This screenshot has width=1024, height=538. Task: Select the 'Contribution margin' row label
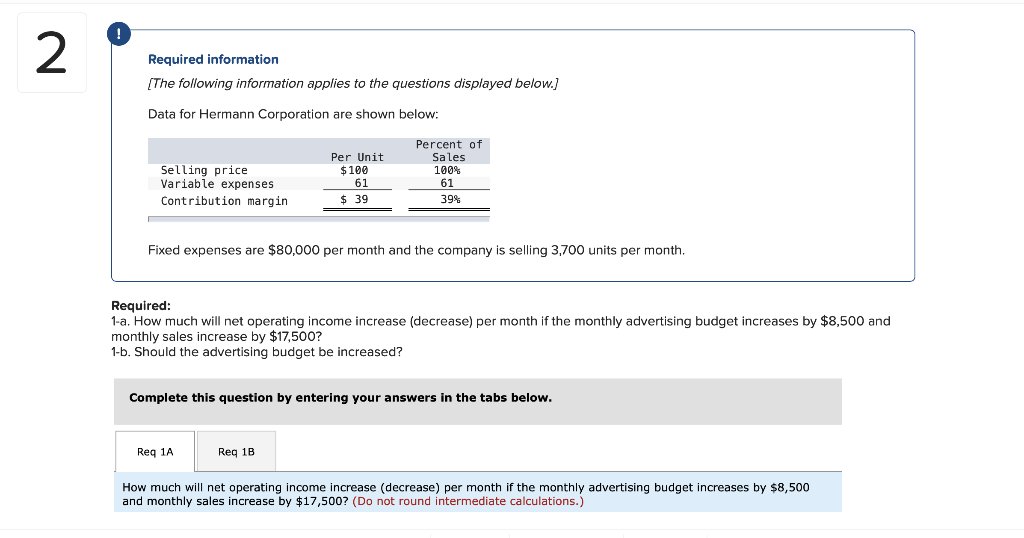click(224, 201)
